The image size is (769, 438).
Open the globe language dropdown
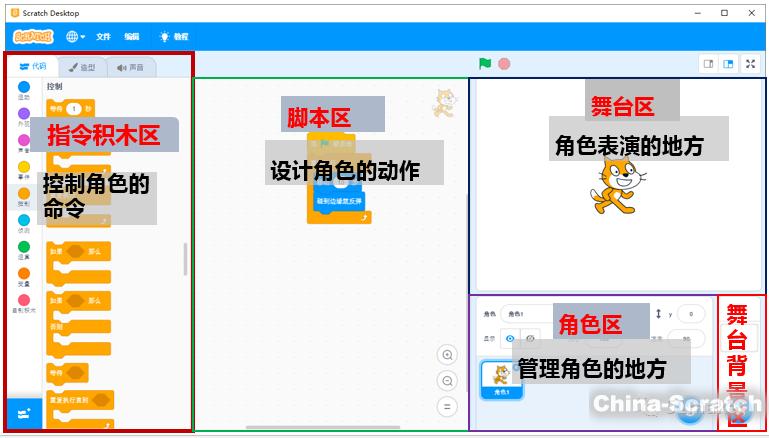pyautogui.click(x=75, y=36)
